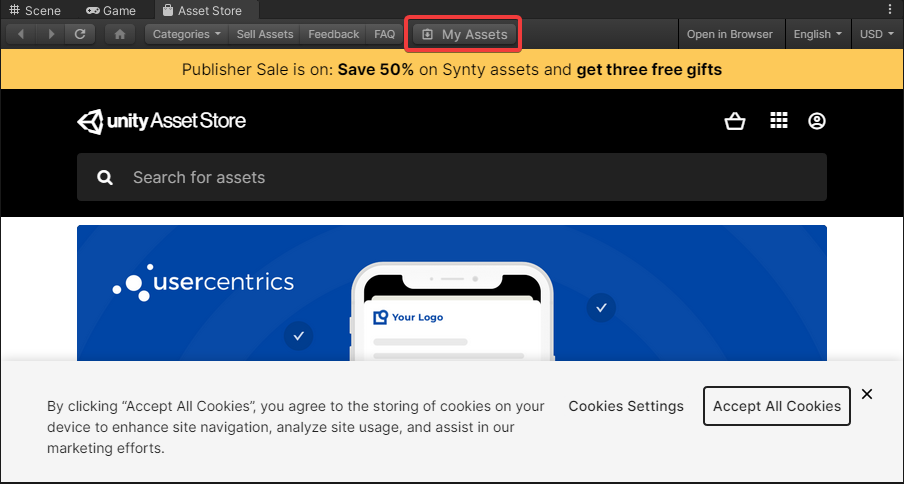This screenshot has height=484, width=904.
Task: Expand the Categories dropdown
Action: point(187,34)
